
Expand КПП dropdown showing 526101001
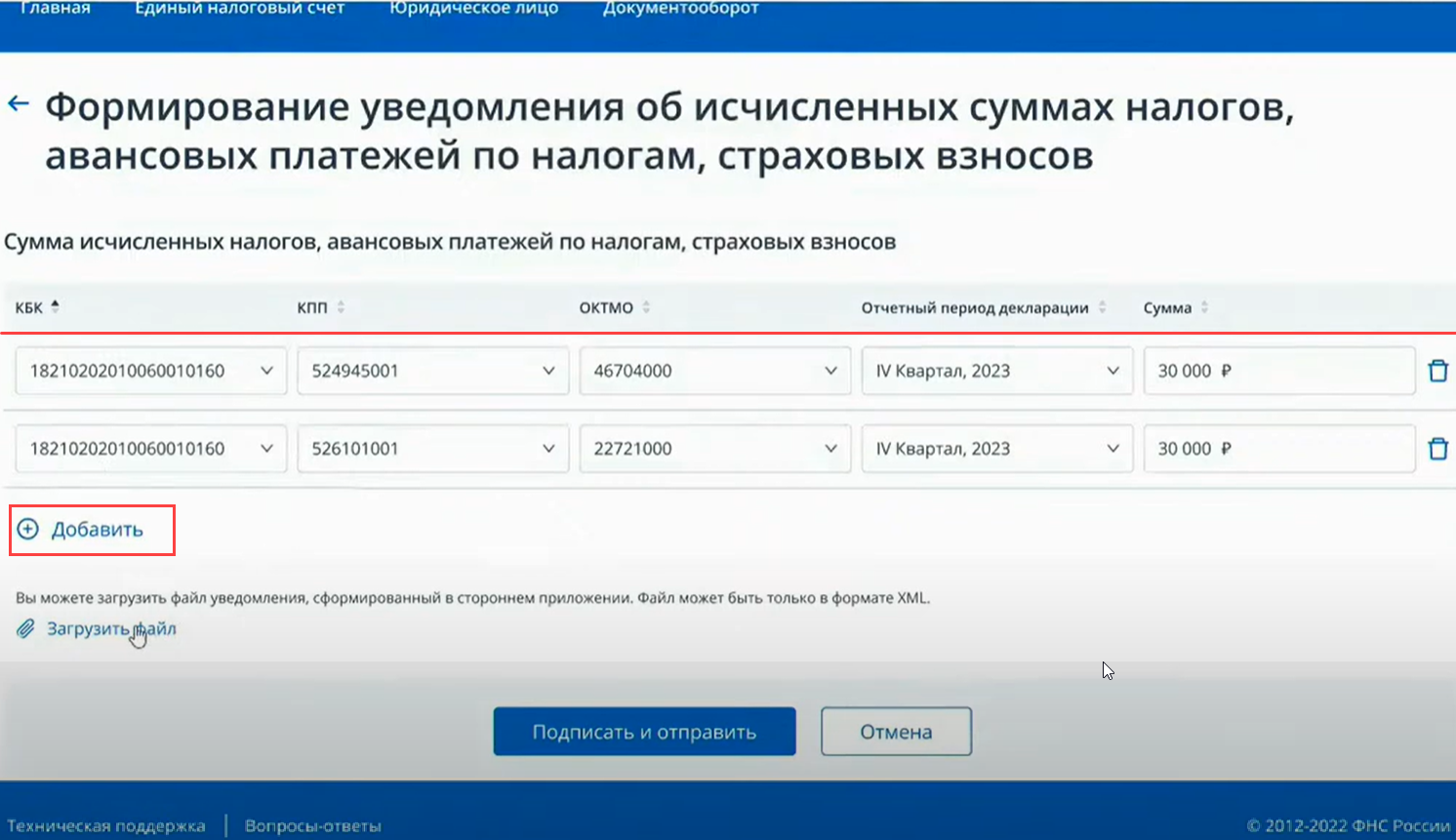(x=548, y=449)
